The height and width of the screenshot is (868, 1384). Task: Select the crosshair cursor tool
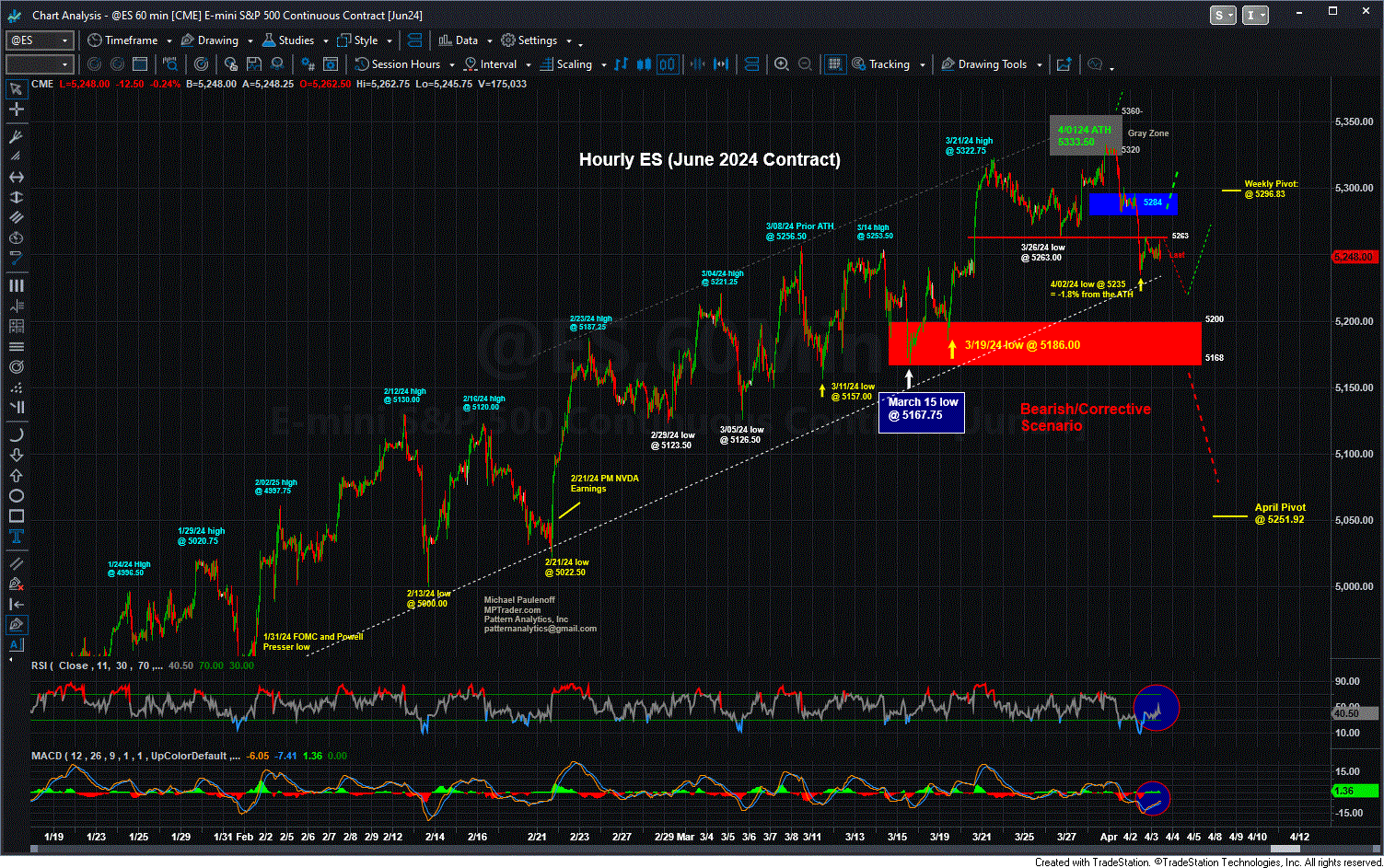tap(16, 110)
